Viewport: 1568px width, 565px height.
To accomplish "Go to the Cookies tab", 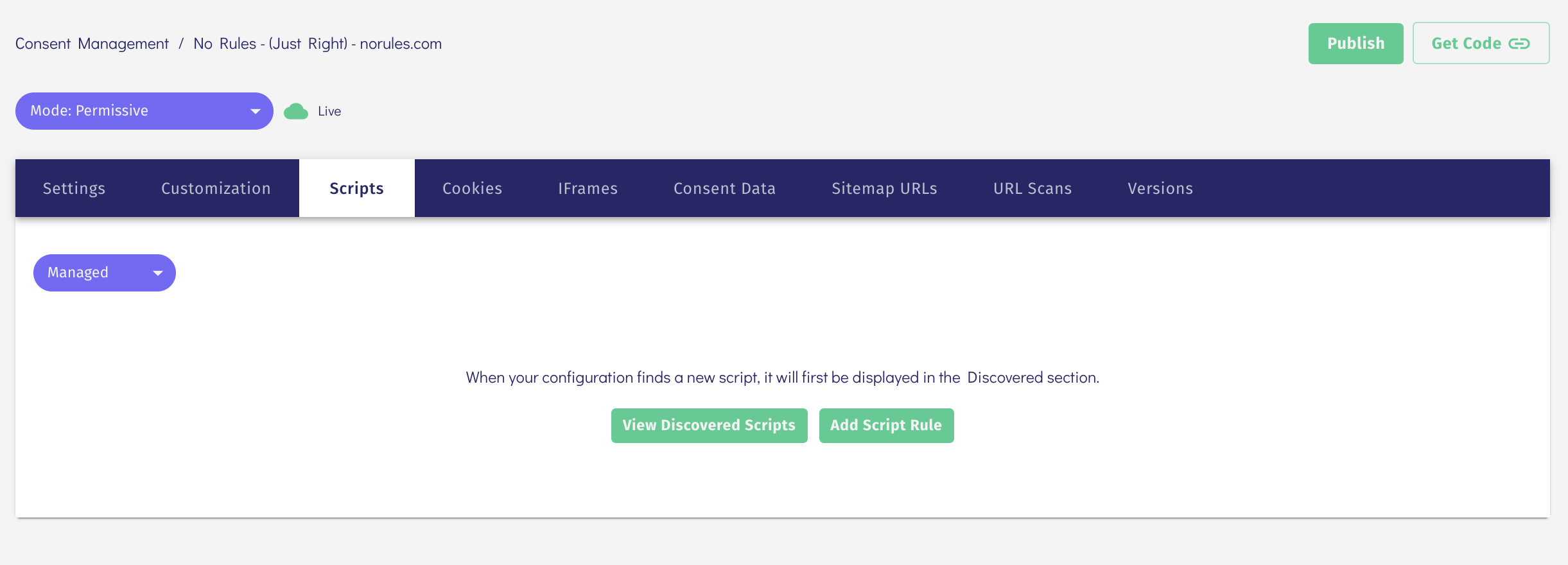I will 472,188.
